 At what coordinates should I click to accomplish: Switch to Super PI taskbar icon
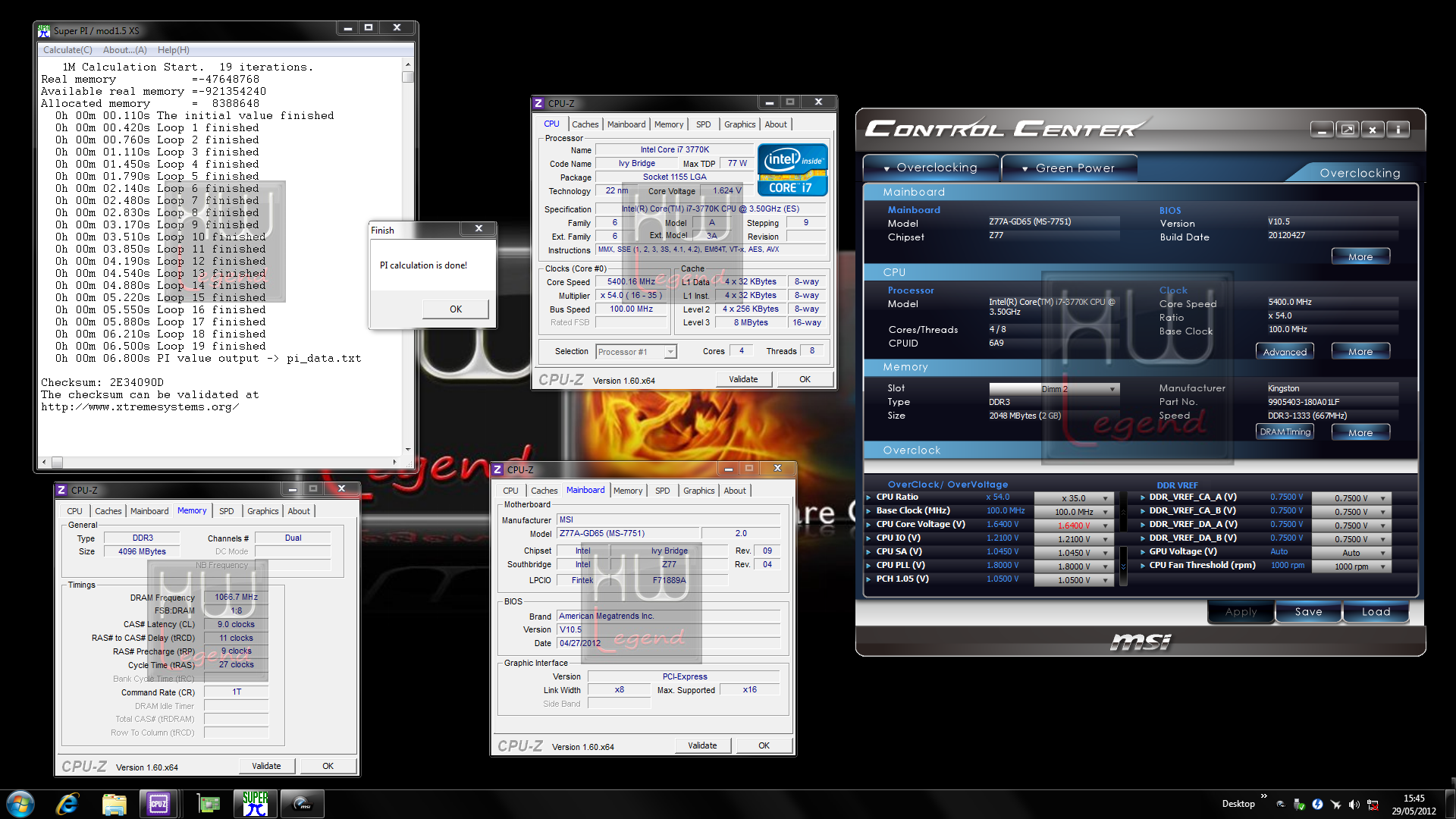(x=256, y=804)
